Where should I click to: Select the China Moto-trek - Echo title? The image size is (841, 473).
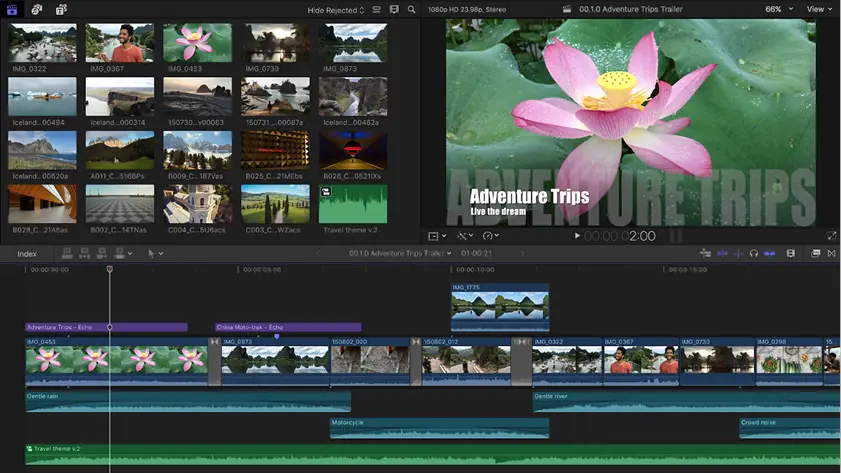288,327
